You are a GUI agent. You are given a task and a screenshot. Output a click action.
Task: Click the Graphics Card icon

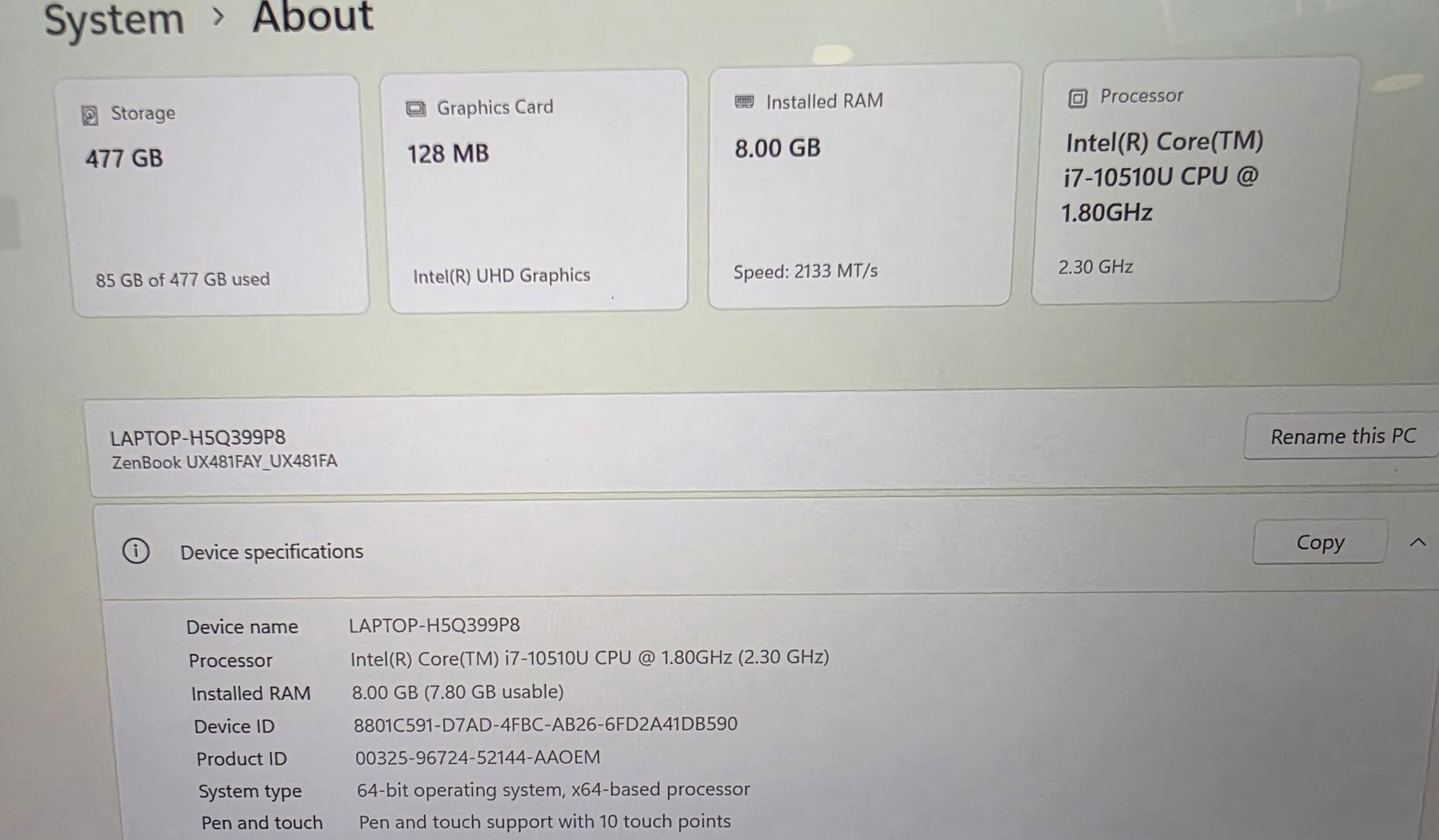[x=416, y=109]
